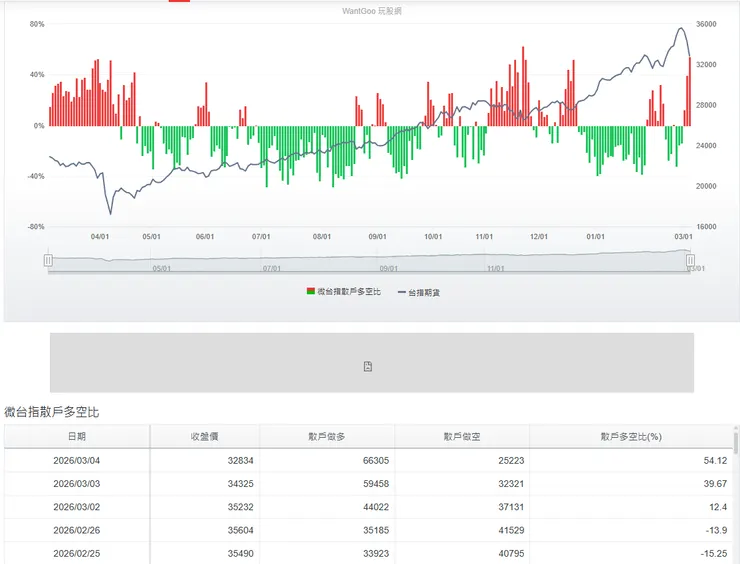Click the 10/01 x-axis date label
The width and height of the screenshot is (740, 564).
click(433, 236)
